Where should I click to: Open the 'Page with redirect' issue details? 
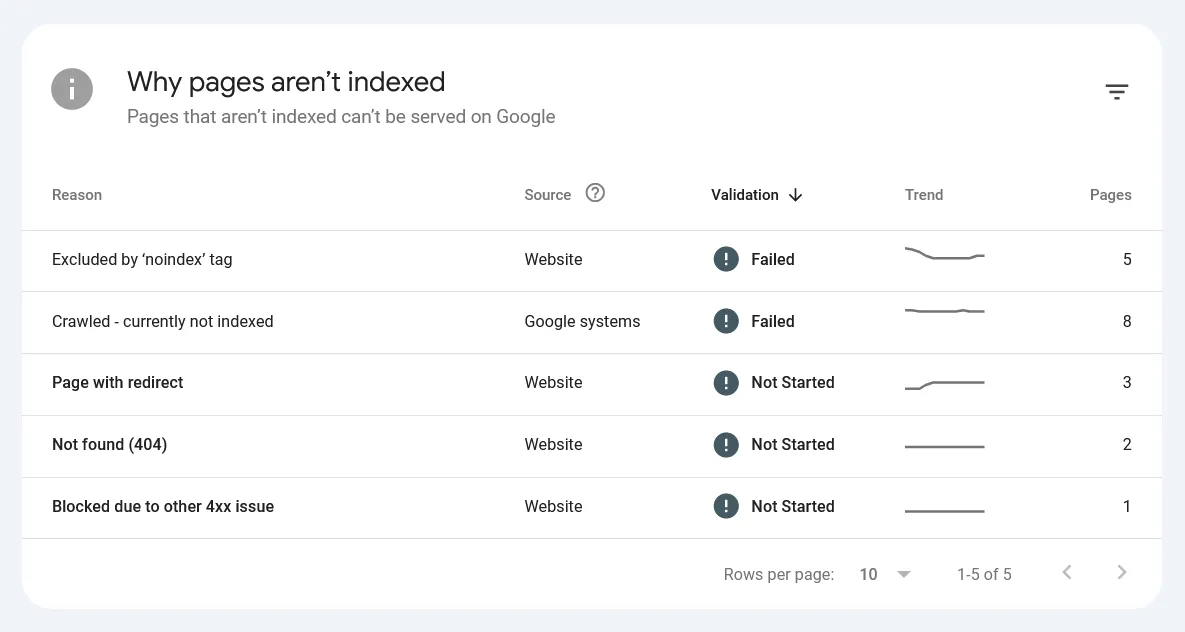[x=117, y=383]
